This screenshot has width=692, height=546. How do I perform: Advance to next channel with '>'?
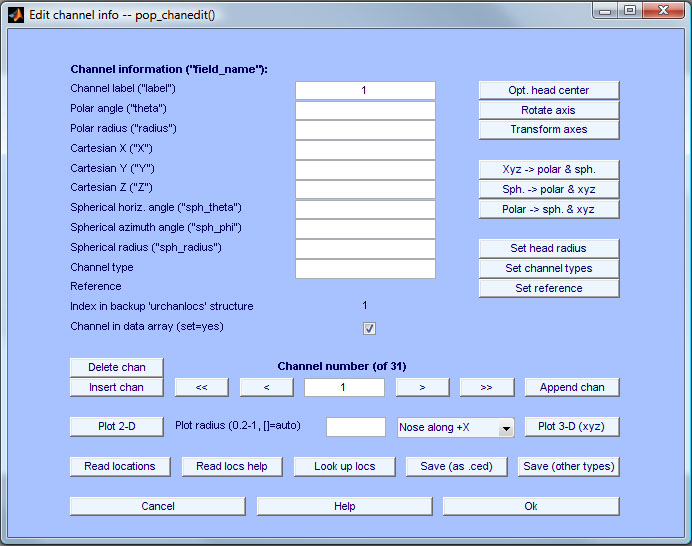pyautogui.click(x=421, y=387)
